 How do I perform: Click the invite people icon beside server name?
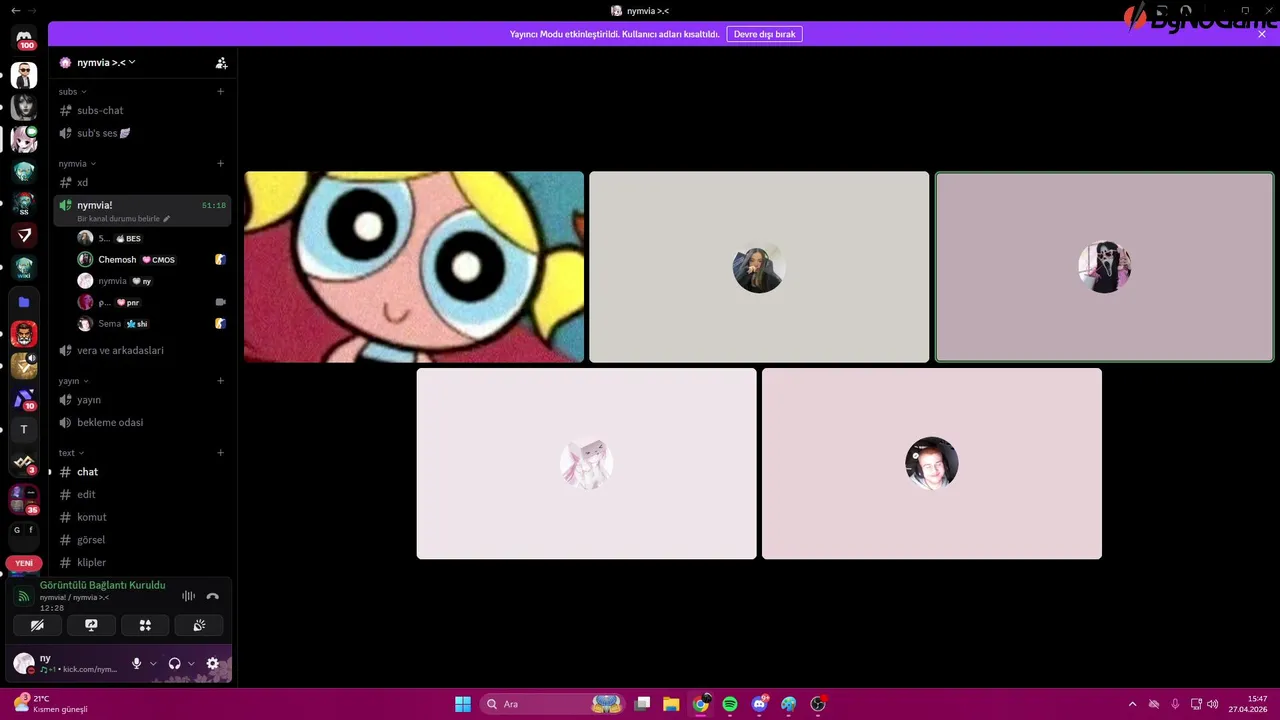click(x=221, y=62)
